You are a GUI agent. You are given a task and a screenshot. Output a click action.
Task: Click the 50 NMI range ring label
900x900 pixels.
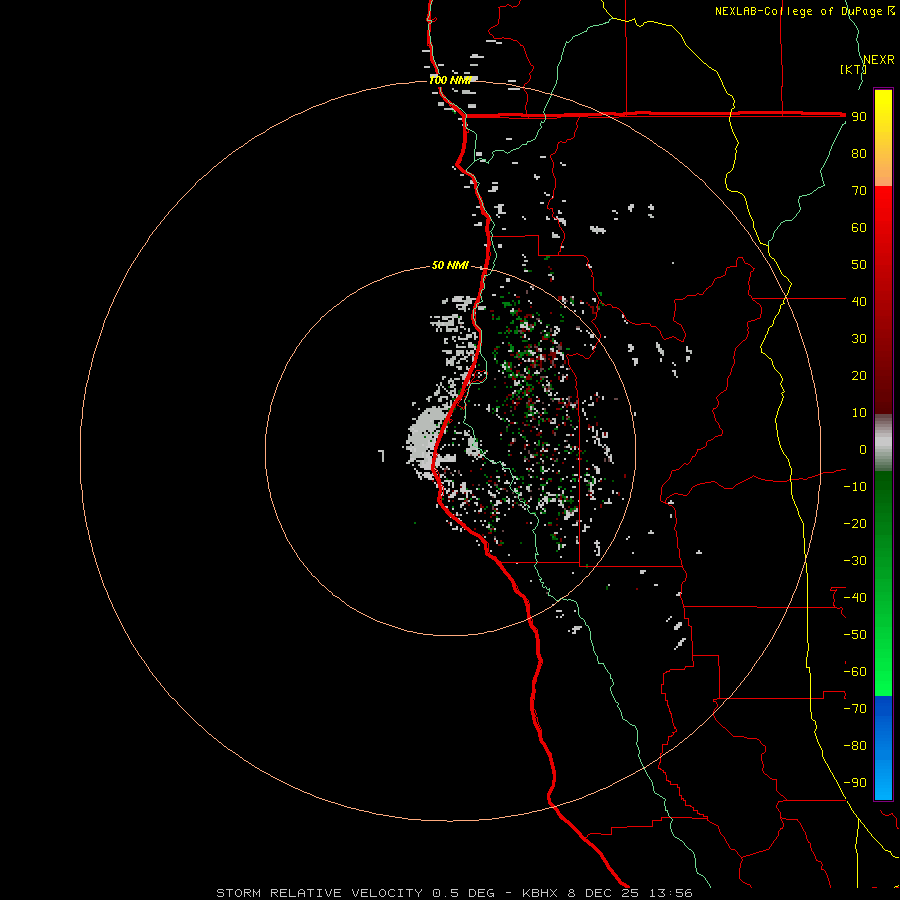click(x=450, y=265)
